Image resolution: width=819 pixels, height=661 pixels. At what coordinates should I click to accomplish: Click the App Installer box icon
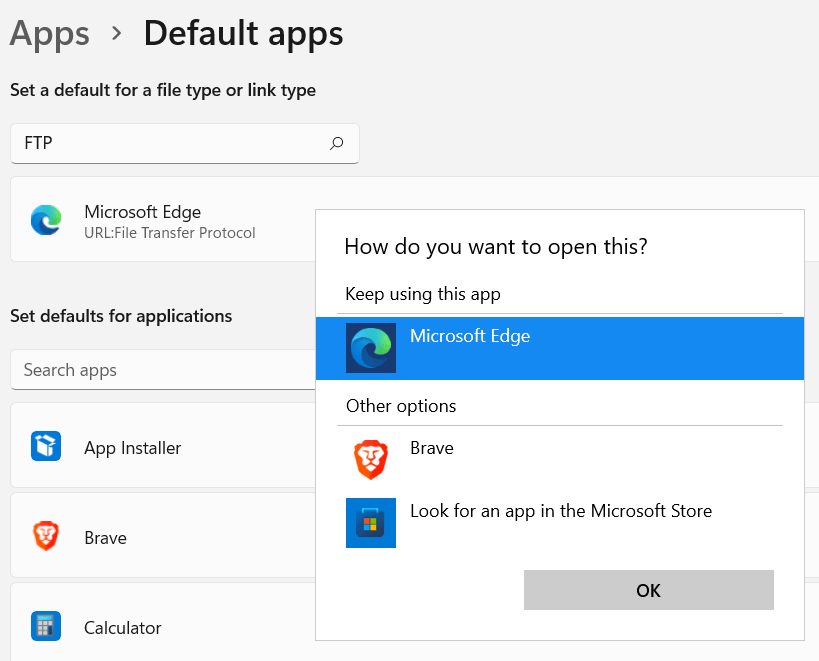pyautogui.click(x=46, y=446)
